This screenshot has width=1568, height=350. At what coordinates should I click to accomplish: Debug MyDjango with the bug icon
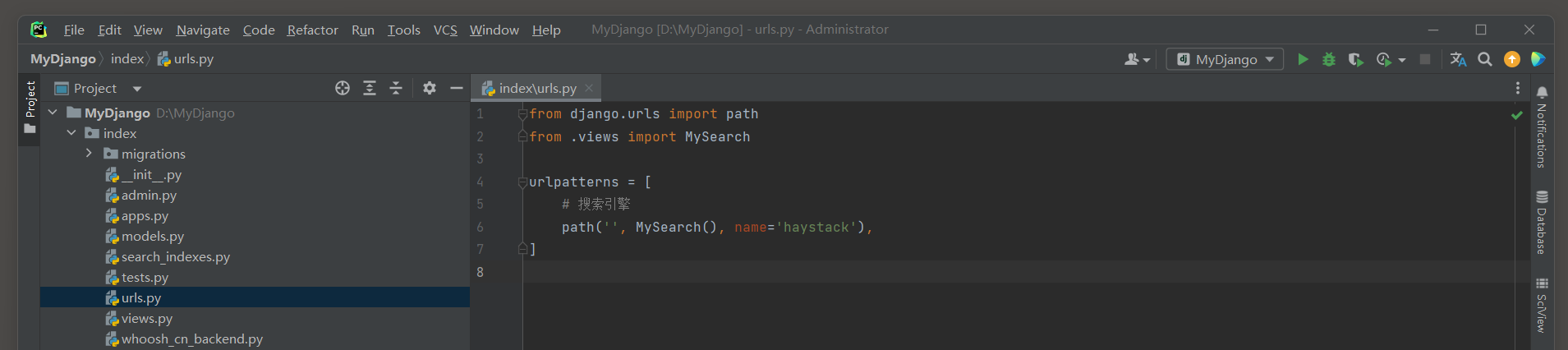click(1329, 59)
